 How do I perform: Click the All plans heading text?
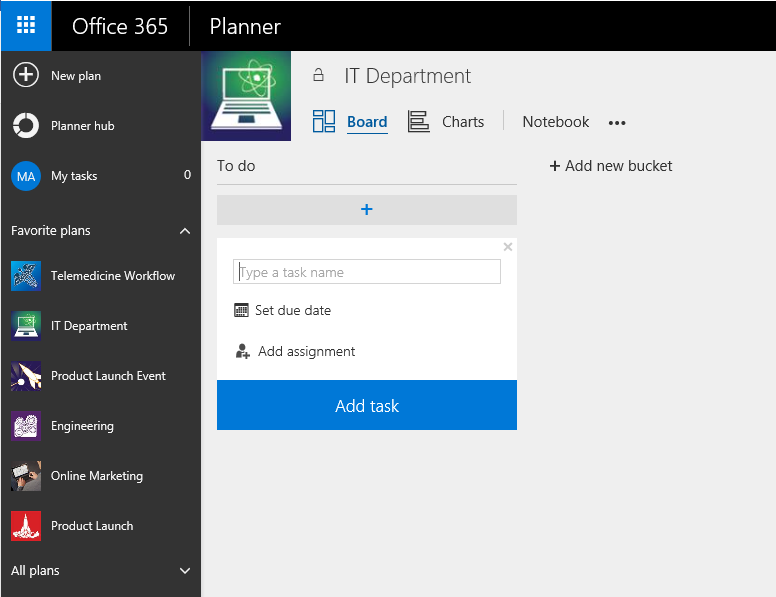(35, 571)
